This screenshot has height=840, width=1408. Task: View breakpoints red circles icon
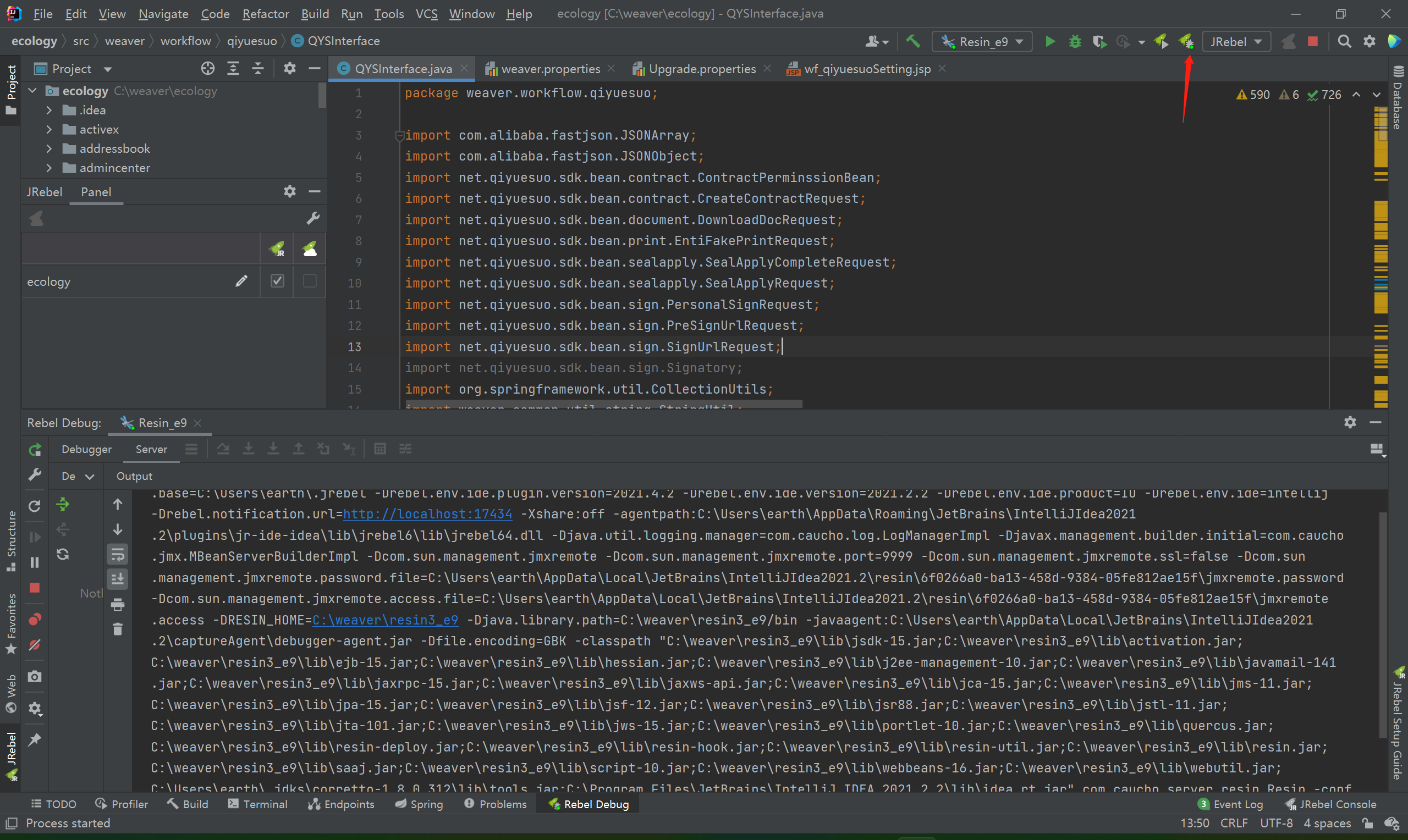35,619
